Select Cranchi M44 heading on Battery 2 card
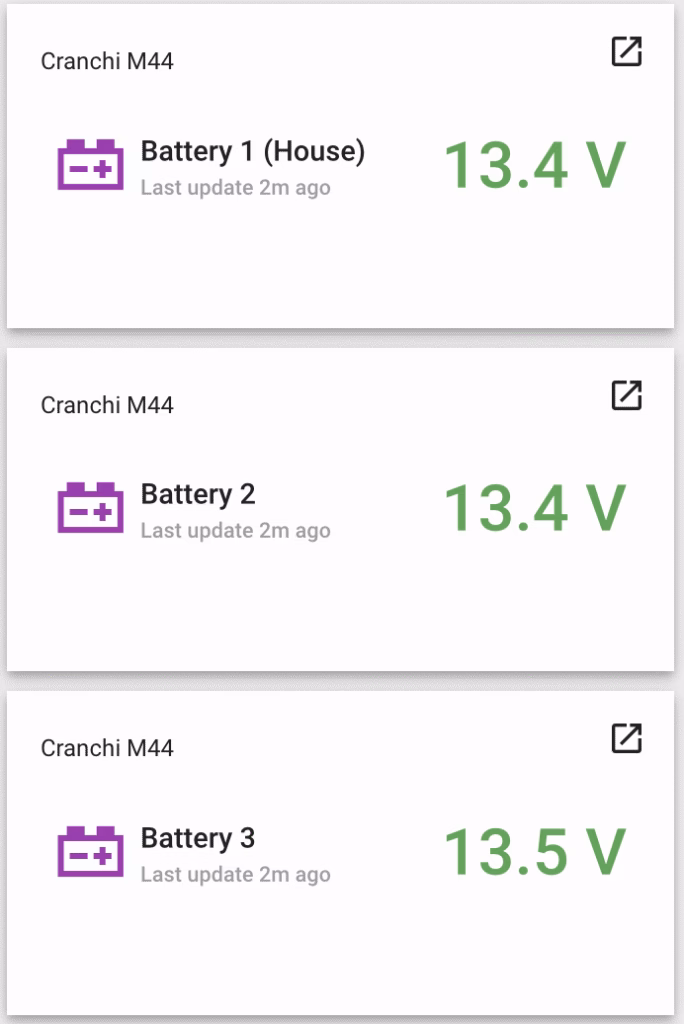The height and width of the screenshot is (1024, 684). (x=107, y=405)
